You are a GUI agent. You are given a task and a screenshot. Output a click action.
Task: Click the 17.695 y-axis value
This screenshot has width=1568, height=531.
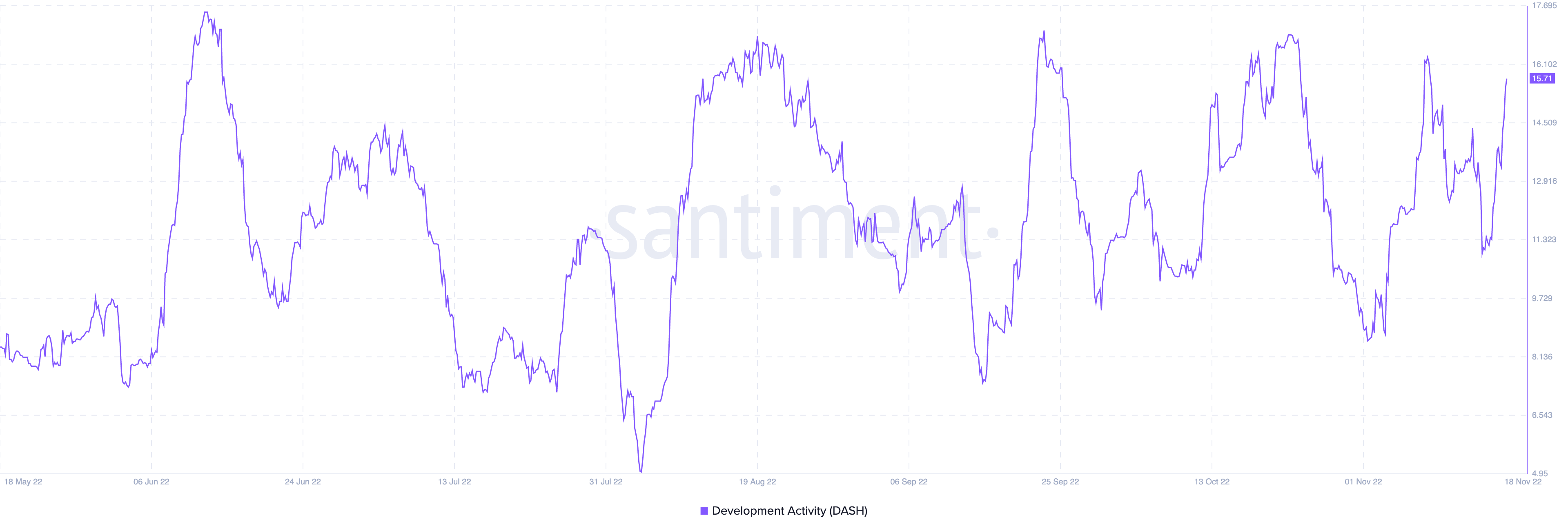[x=1544, y=5]
